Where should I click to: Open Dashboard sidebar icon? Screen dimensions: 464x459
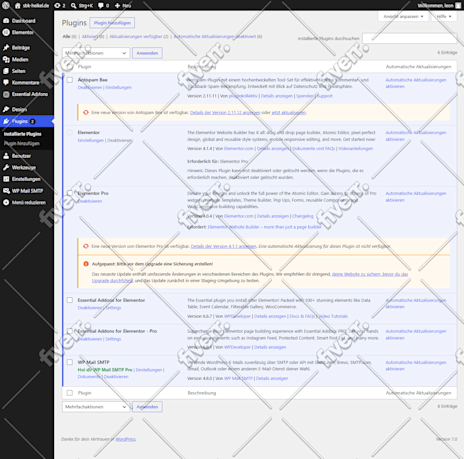click(6, 21)
